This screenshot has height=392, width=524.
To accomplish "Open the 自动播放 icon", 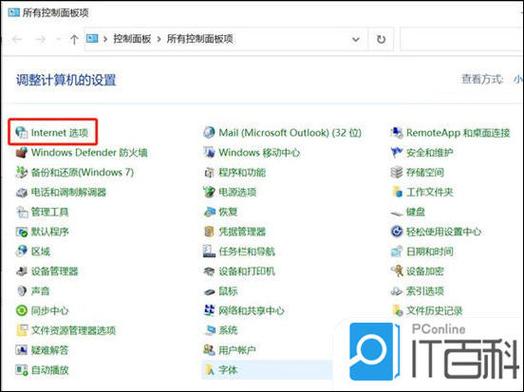I will click(21, 370).
